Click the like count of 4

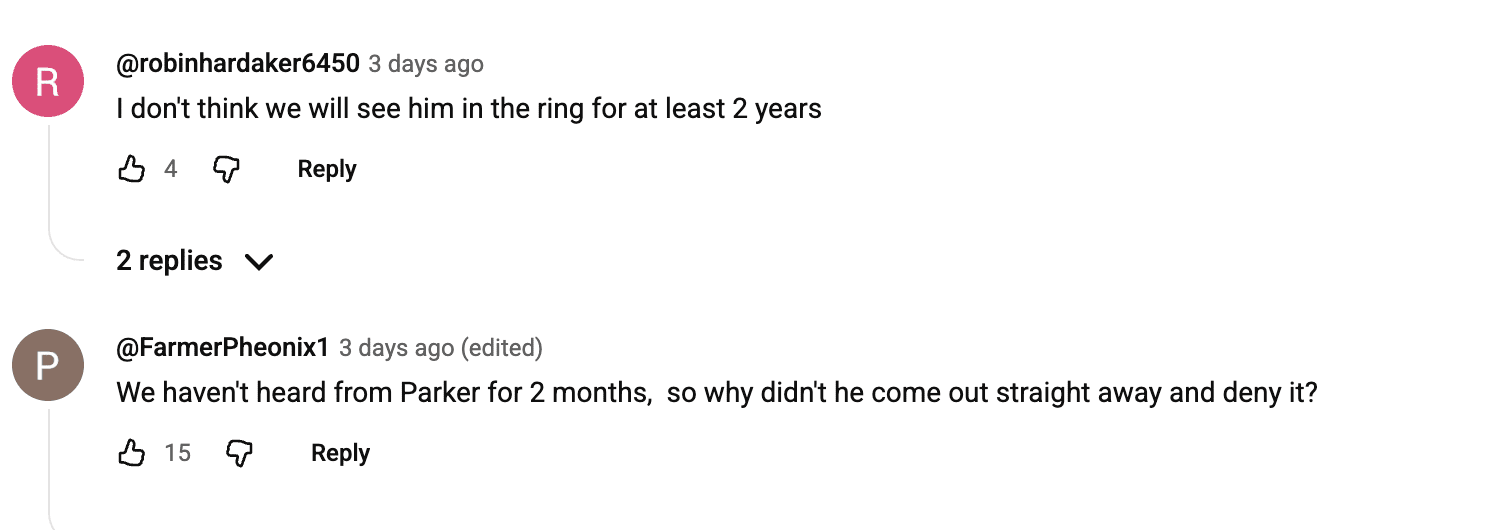point(171,170)
